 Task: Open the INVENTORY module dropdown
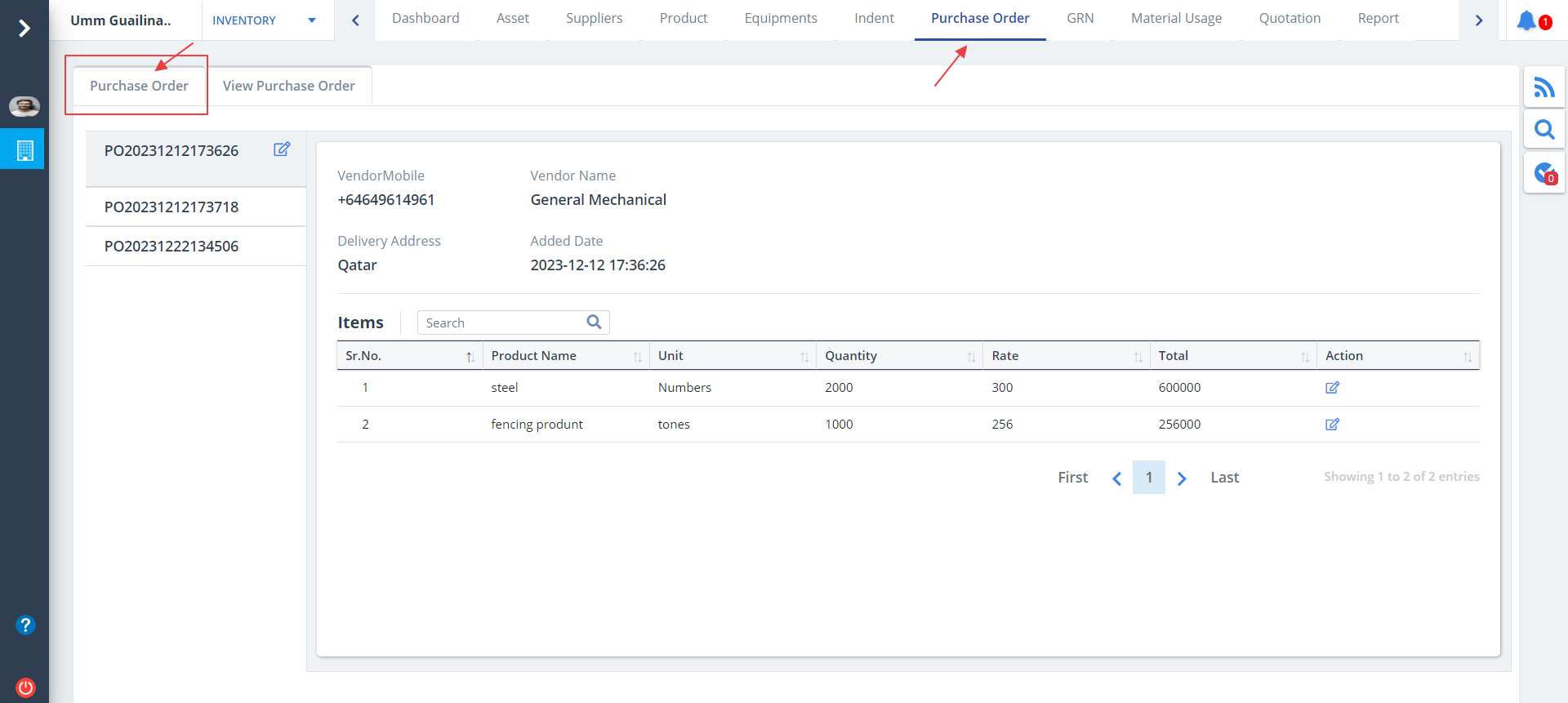[x=264, y=20]
